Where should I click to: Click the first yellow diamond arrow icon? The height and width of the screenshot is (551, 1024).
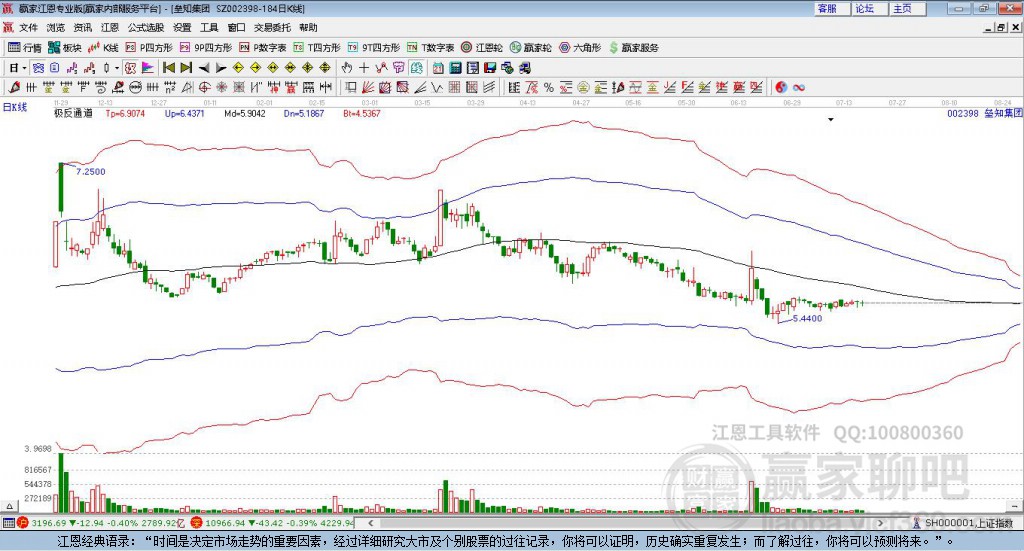(x=238, y=68)
